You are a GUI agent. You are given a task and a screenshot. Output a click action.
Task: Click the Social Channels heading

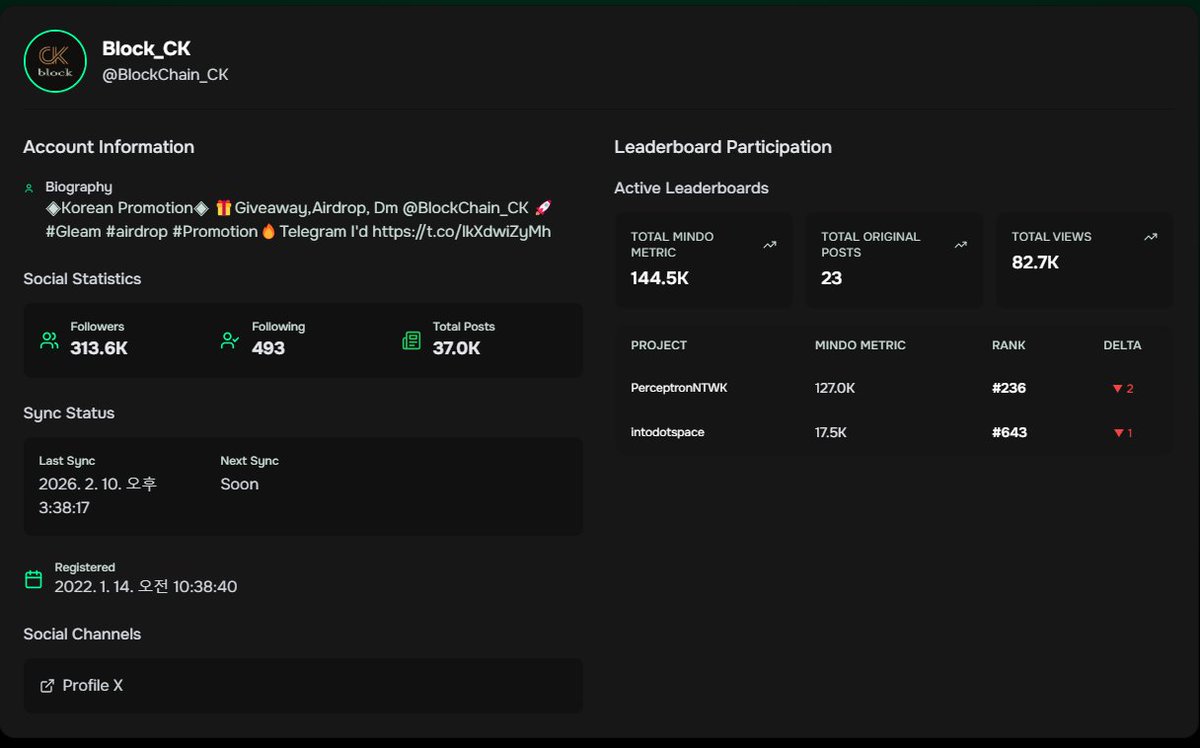[x=82, y=634]
